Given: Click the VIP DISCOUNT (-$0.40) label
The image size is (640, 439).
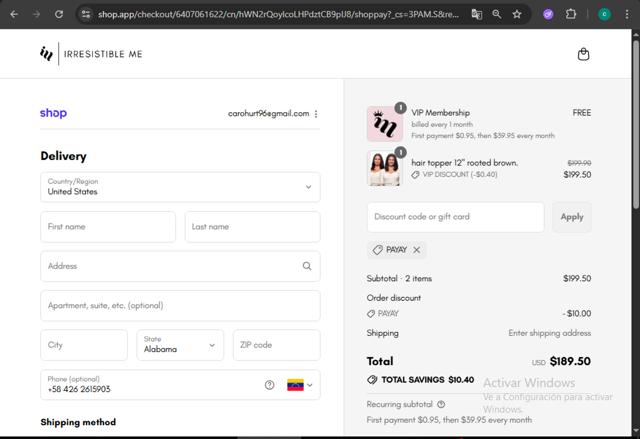Looking at the screenshot, I should coord(460,175).
